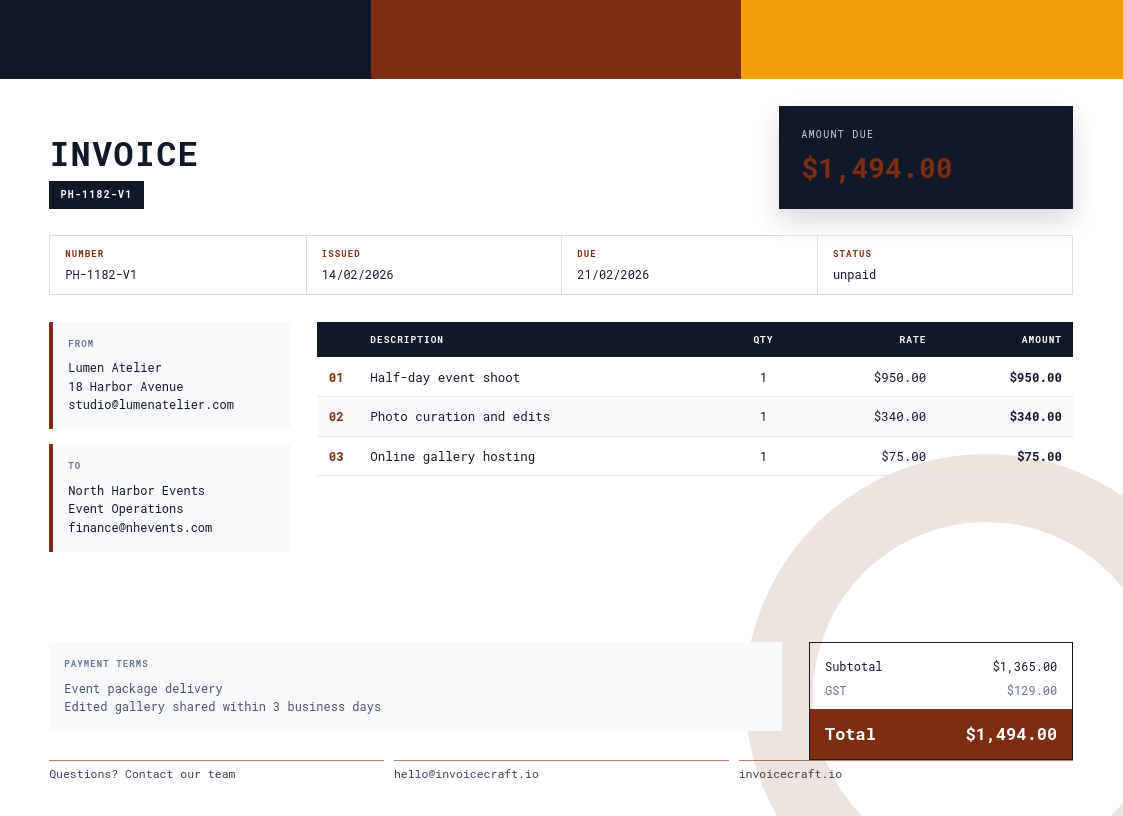Click Half-day event shoot description

coord(445,378)
